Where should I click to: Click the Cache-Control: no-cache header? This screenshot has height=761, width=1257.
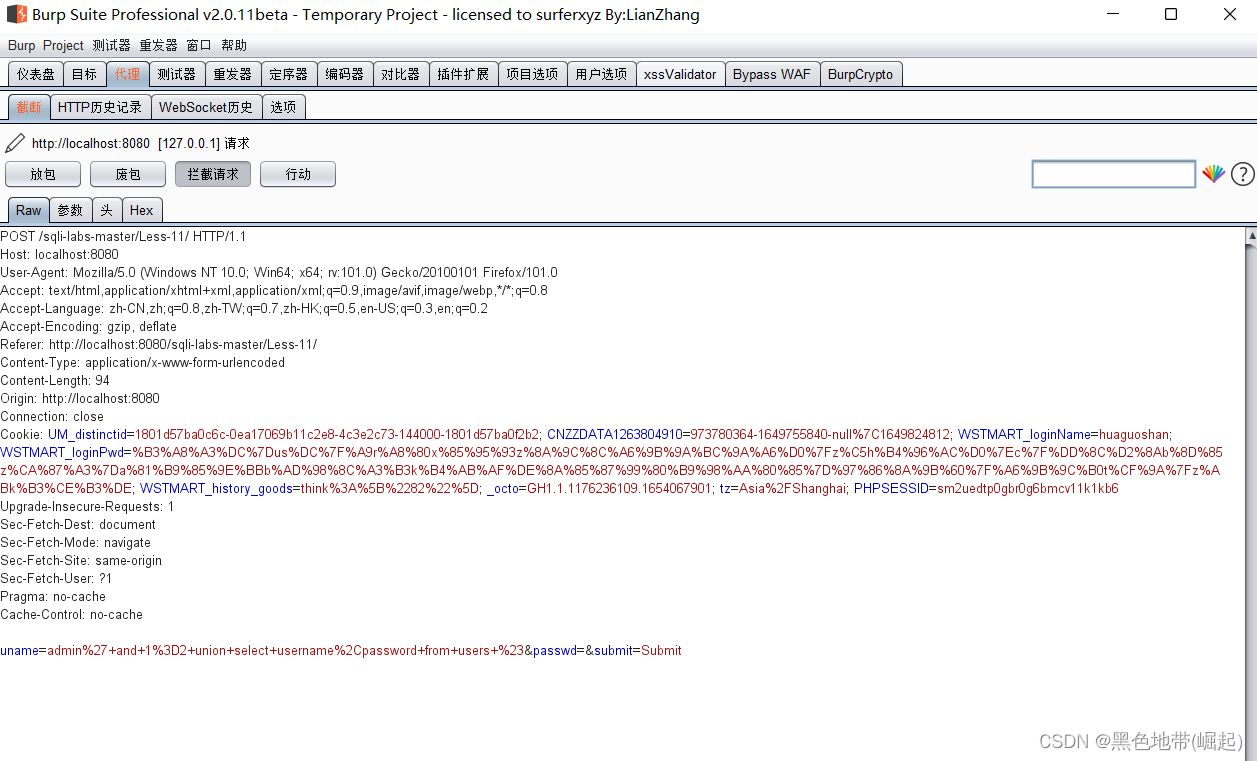(x=72, y=615)
